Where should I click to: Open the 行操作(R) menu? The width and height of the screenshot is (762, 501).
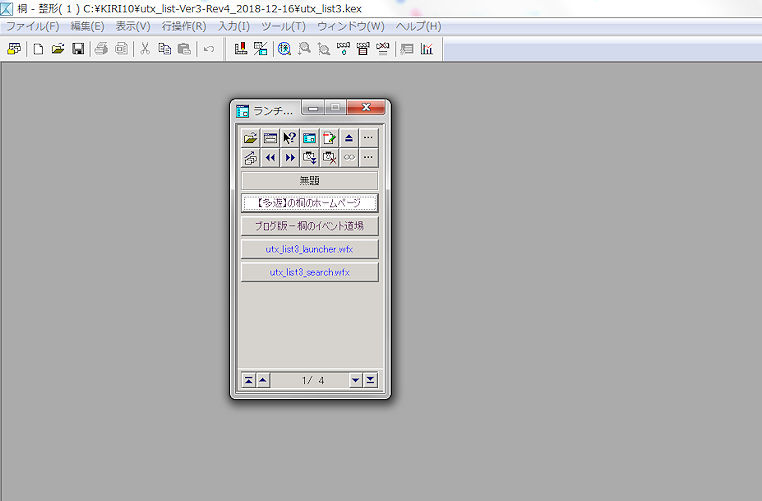pyautogui.click(x=184, y=26)
